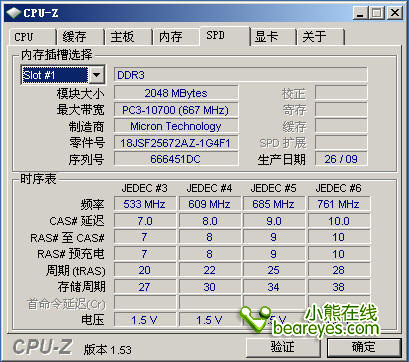Click the 609 MHz frequency cell

coord(209,204)
